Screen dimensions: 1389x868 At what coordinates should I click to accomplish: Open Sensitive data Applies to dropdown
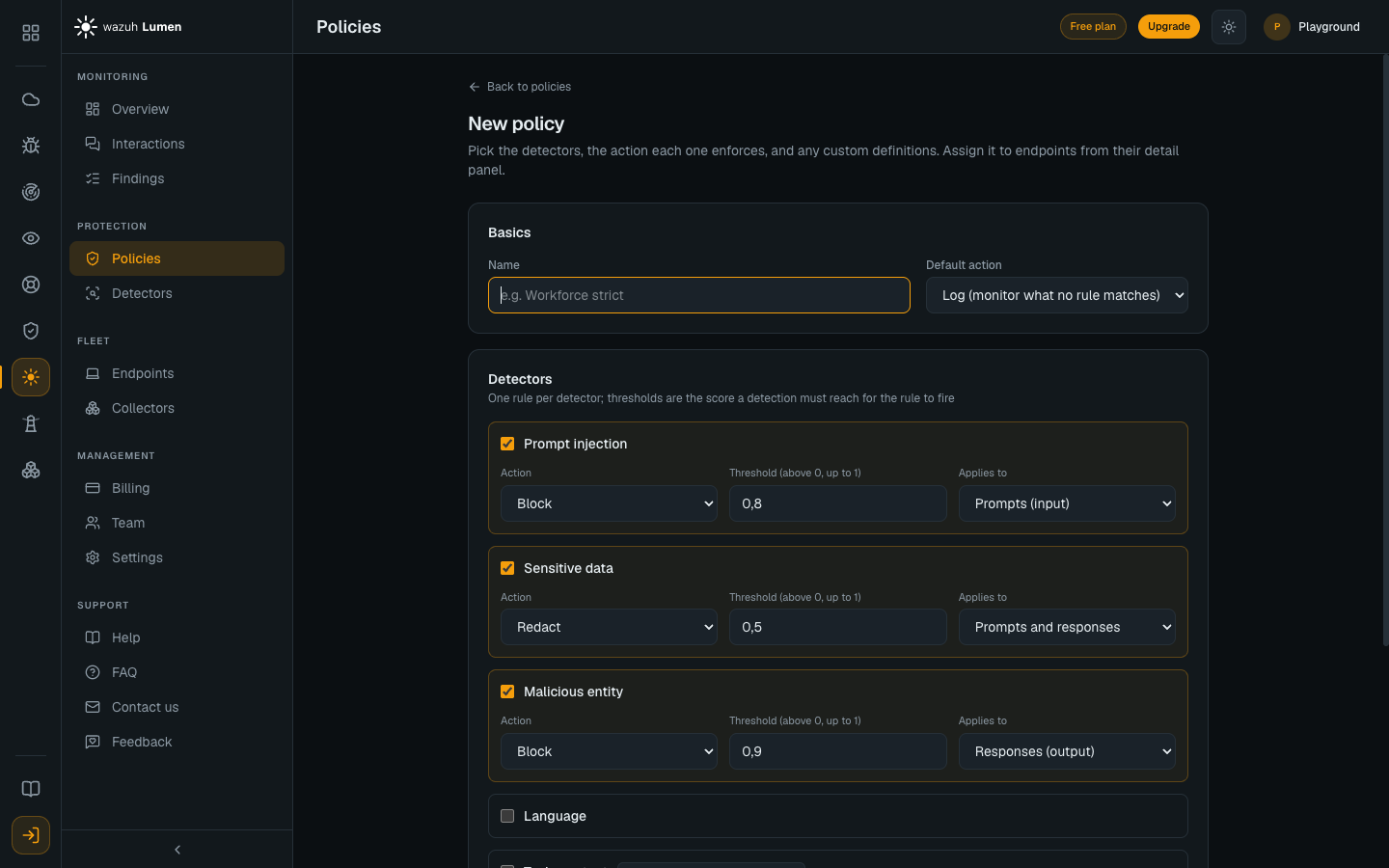(1067, 627)
